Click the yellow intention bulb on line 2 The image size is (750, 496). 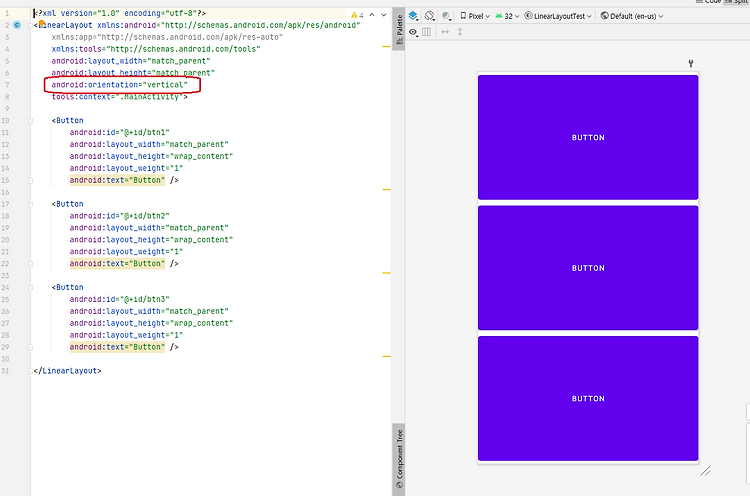(42, 23)
